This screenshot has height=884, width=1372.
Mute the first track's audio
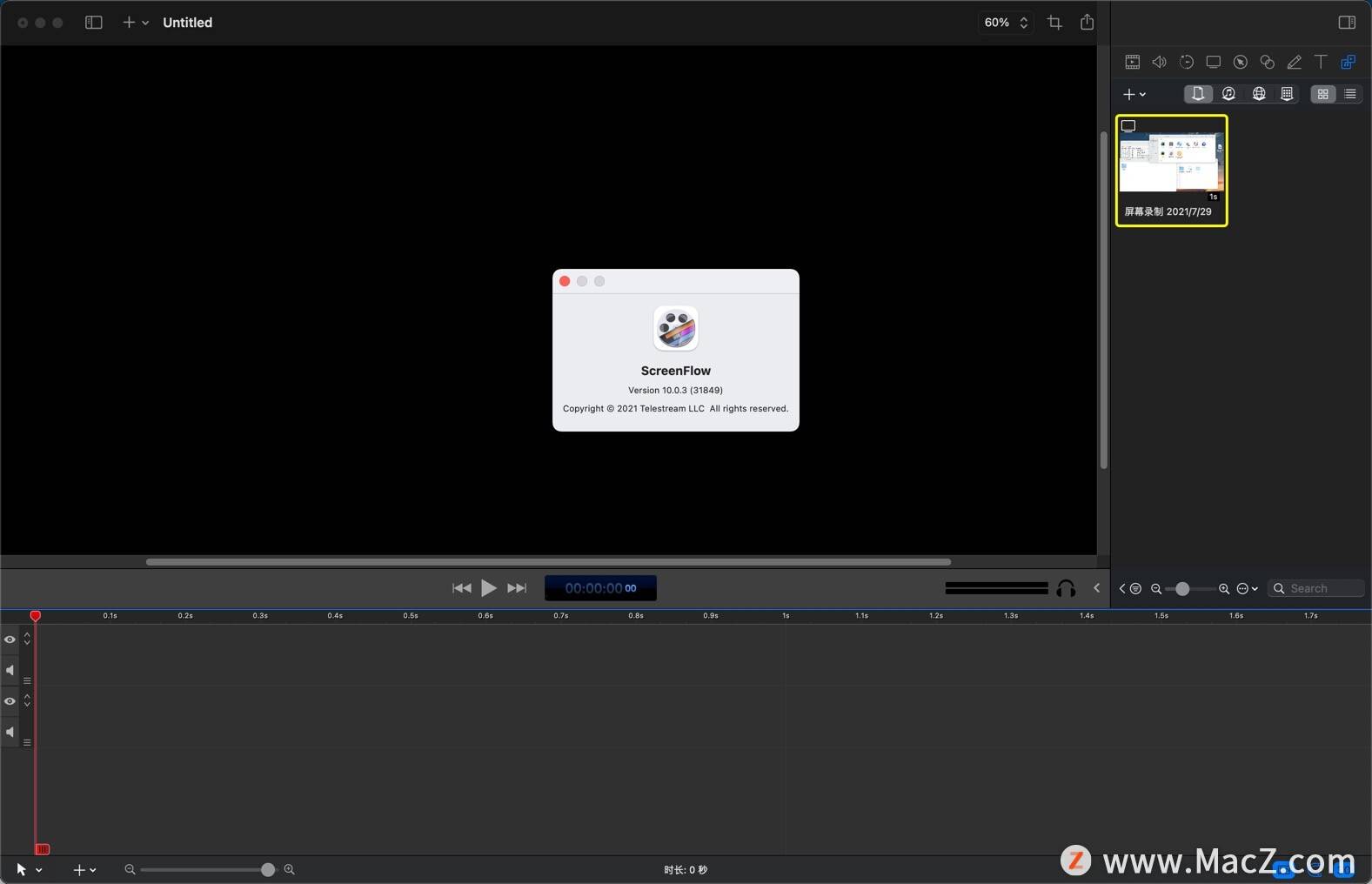point(10,670)
